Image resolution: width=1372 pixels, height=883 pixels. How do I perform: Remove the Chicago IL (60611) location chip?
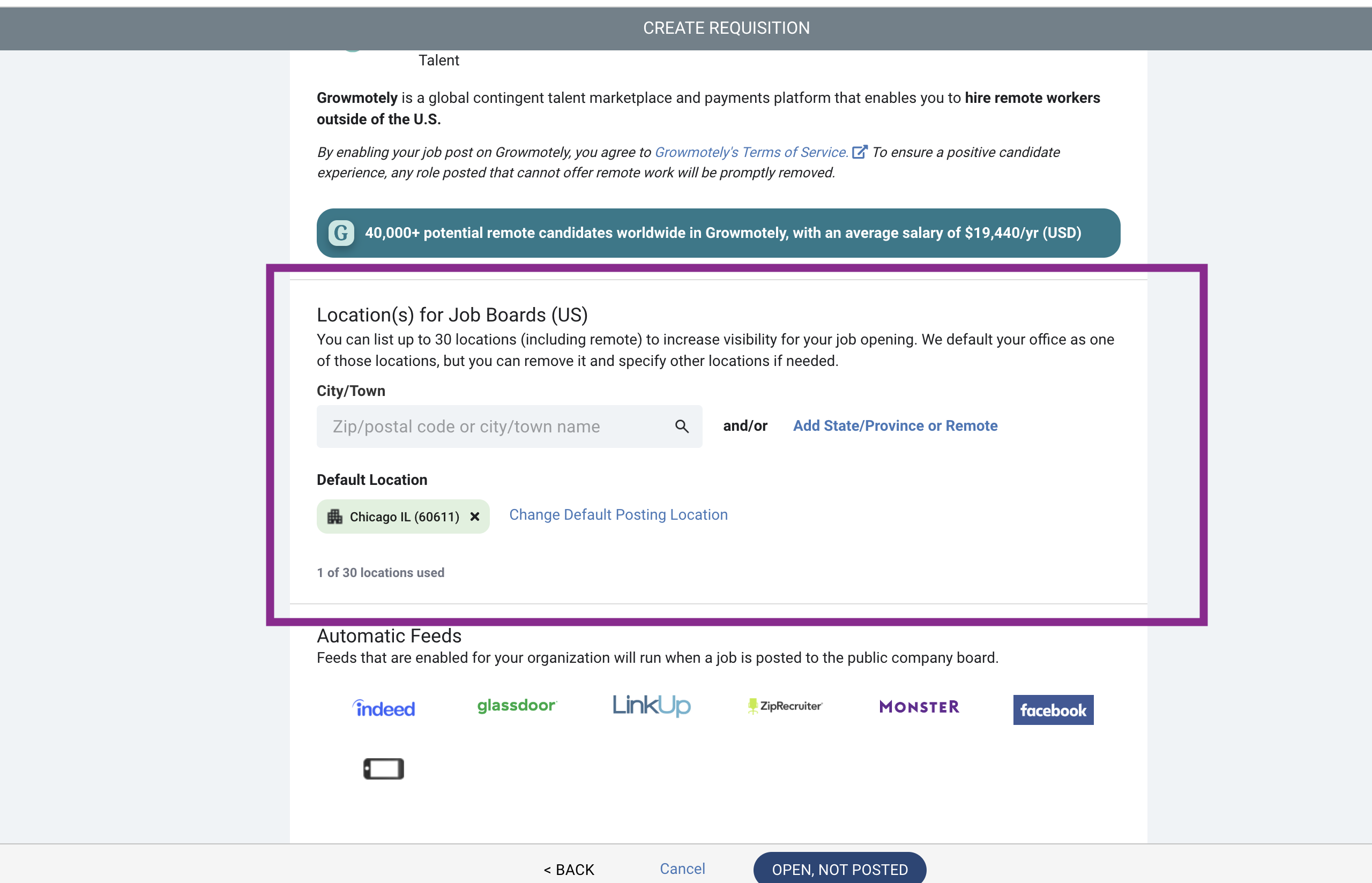click(x=475, y=517)
